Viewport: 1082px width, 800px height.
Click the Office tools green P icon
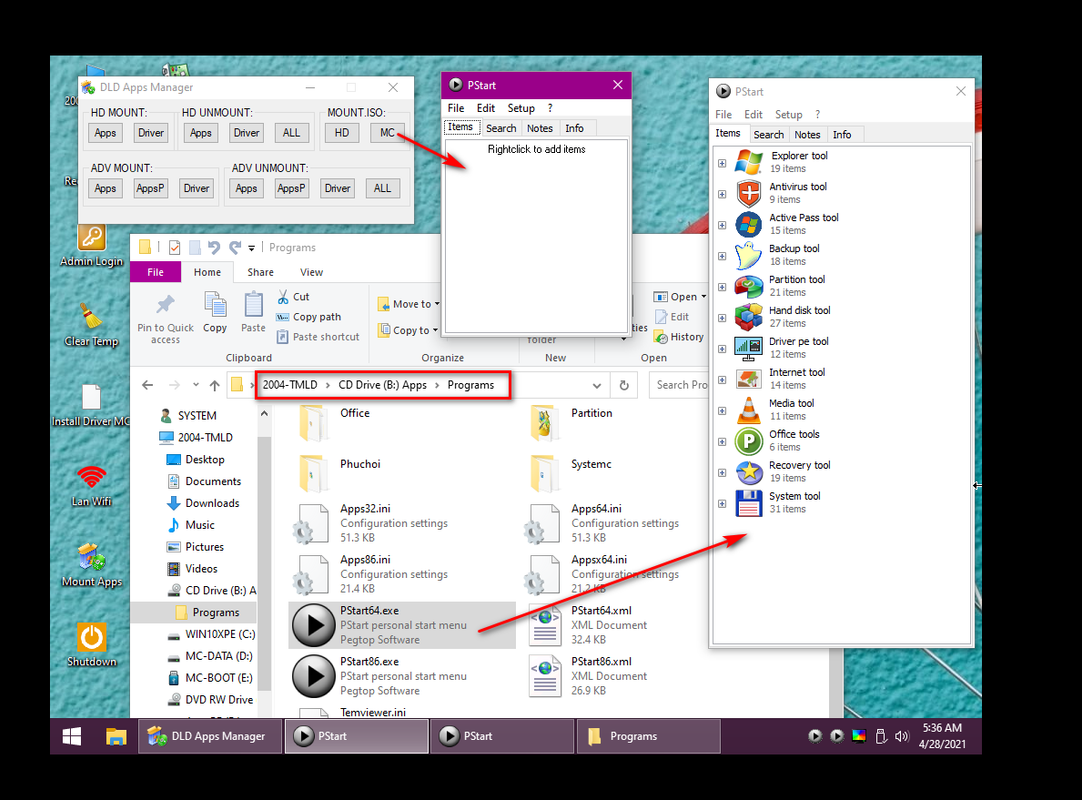click(x=749, y=441)
